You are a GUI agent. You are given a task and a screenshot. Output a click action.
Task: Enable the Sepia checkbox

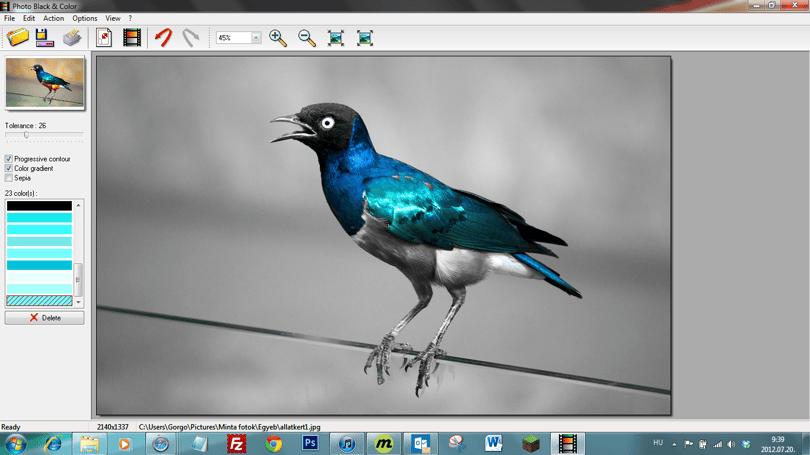tap(9, 178)
